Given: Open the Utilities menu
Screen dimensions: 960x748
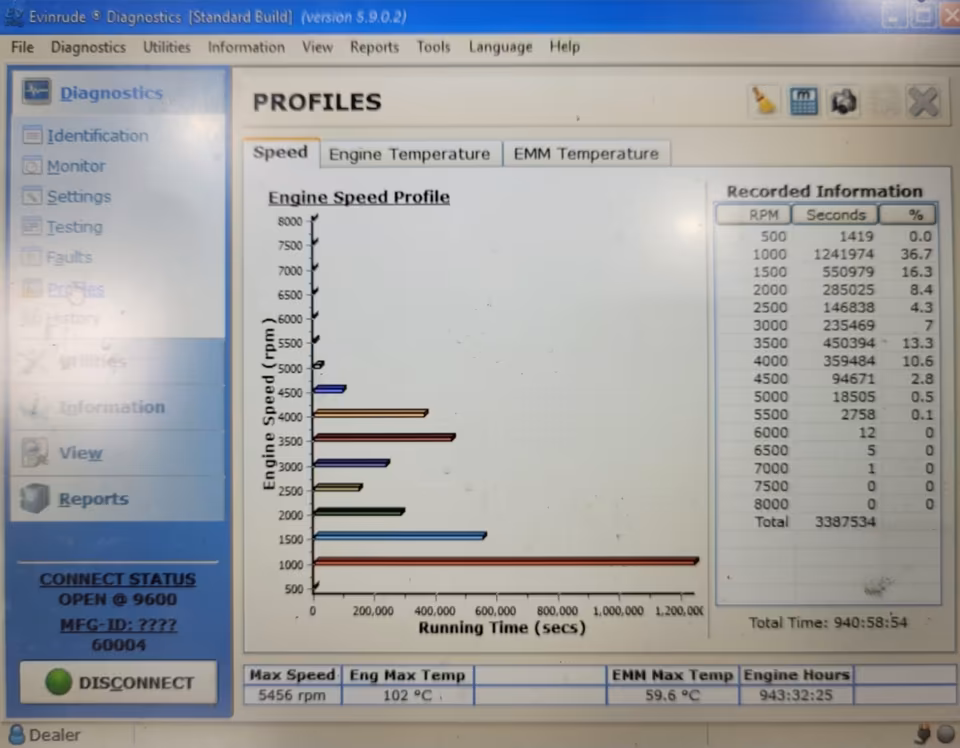Looking at the screenshot, I should pos(167,47).
